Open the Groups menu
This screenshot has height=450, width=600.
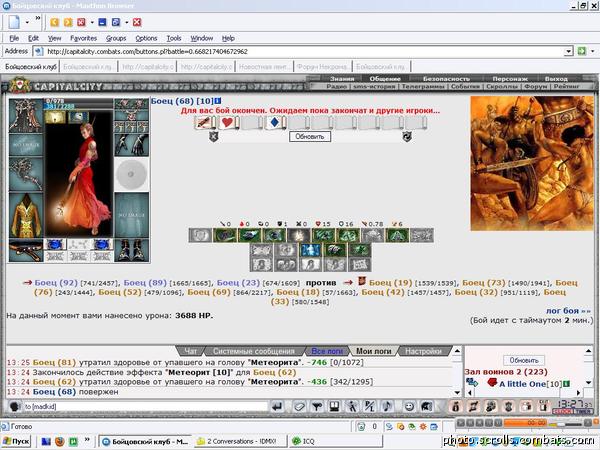click(x=116, y=38)
